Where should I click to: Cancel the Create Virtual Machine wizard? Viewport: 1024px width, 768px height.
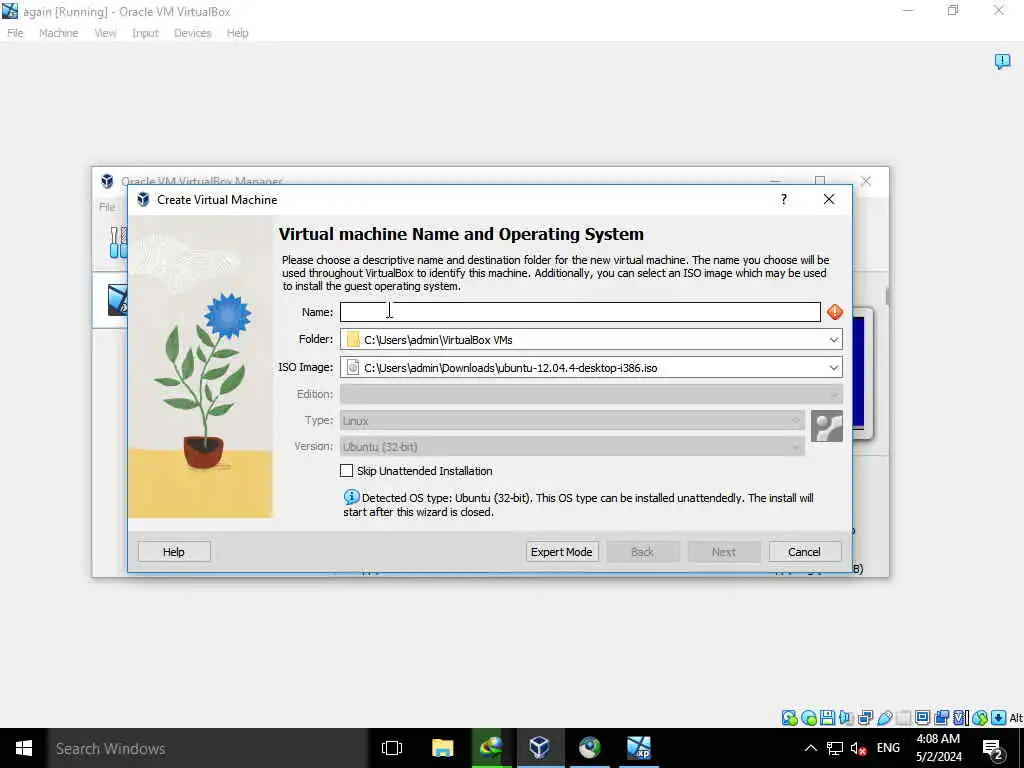coord(805,552)
